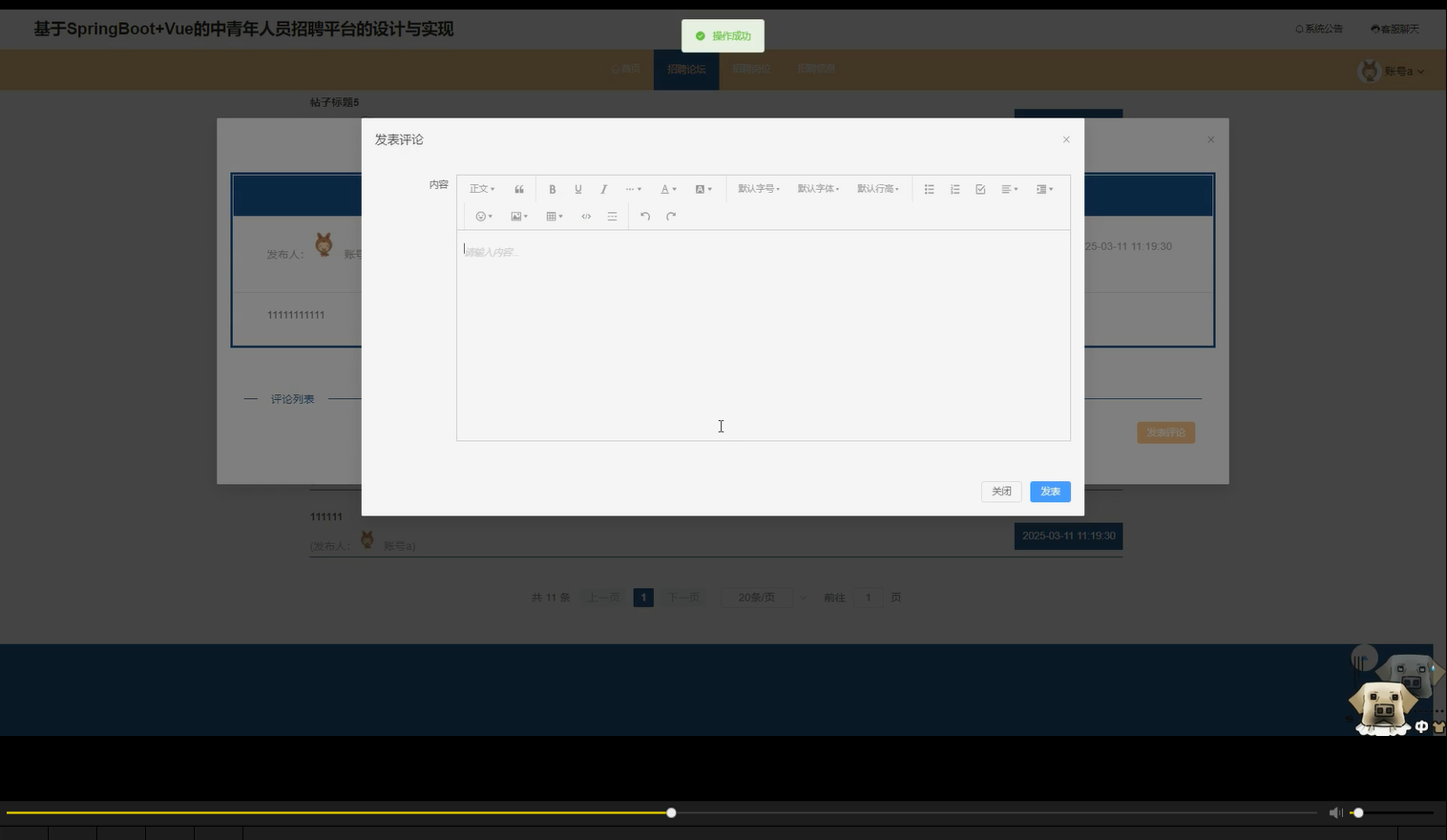Go to the 首页 nav tab
1447x840 pixels.
pos(625,69)
